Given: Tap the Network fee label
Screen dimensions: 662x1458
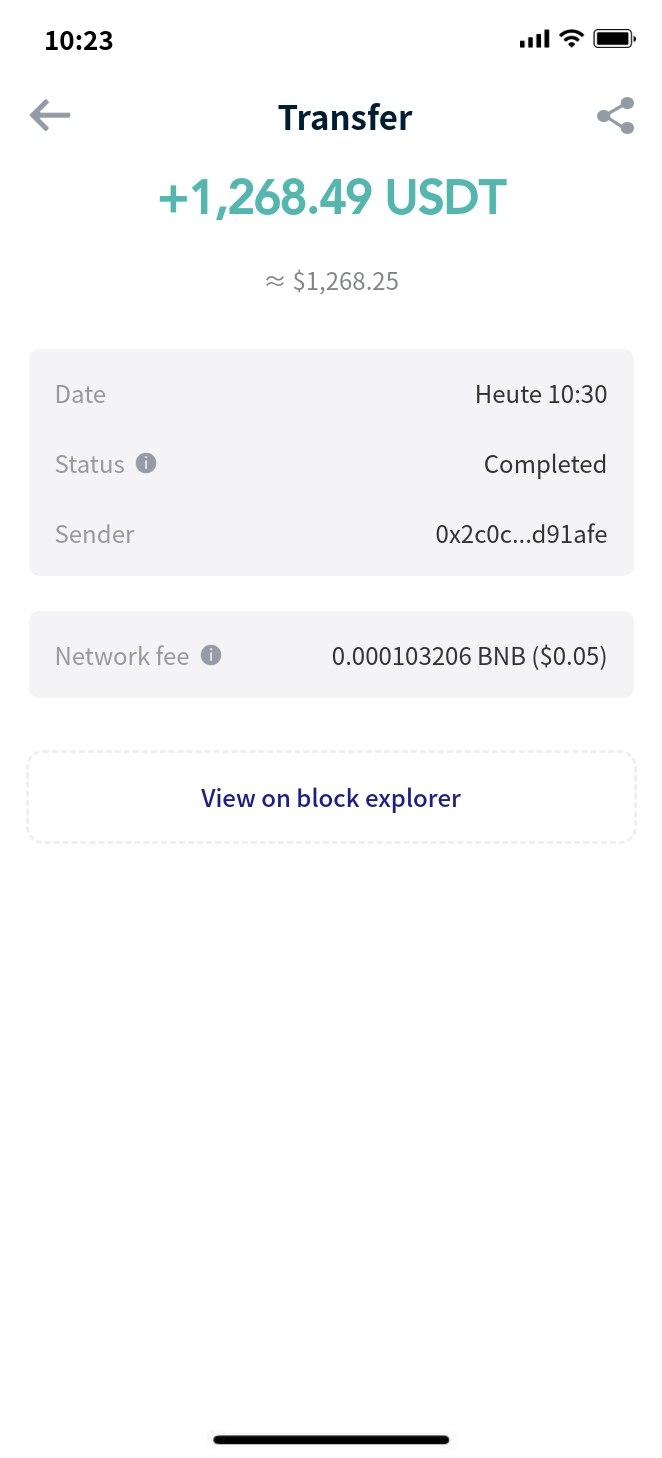Looking at the screenshot, I should coord(122,656).
